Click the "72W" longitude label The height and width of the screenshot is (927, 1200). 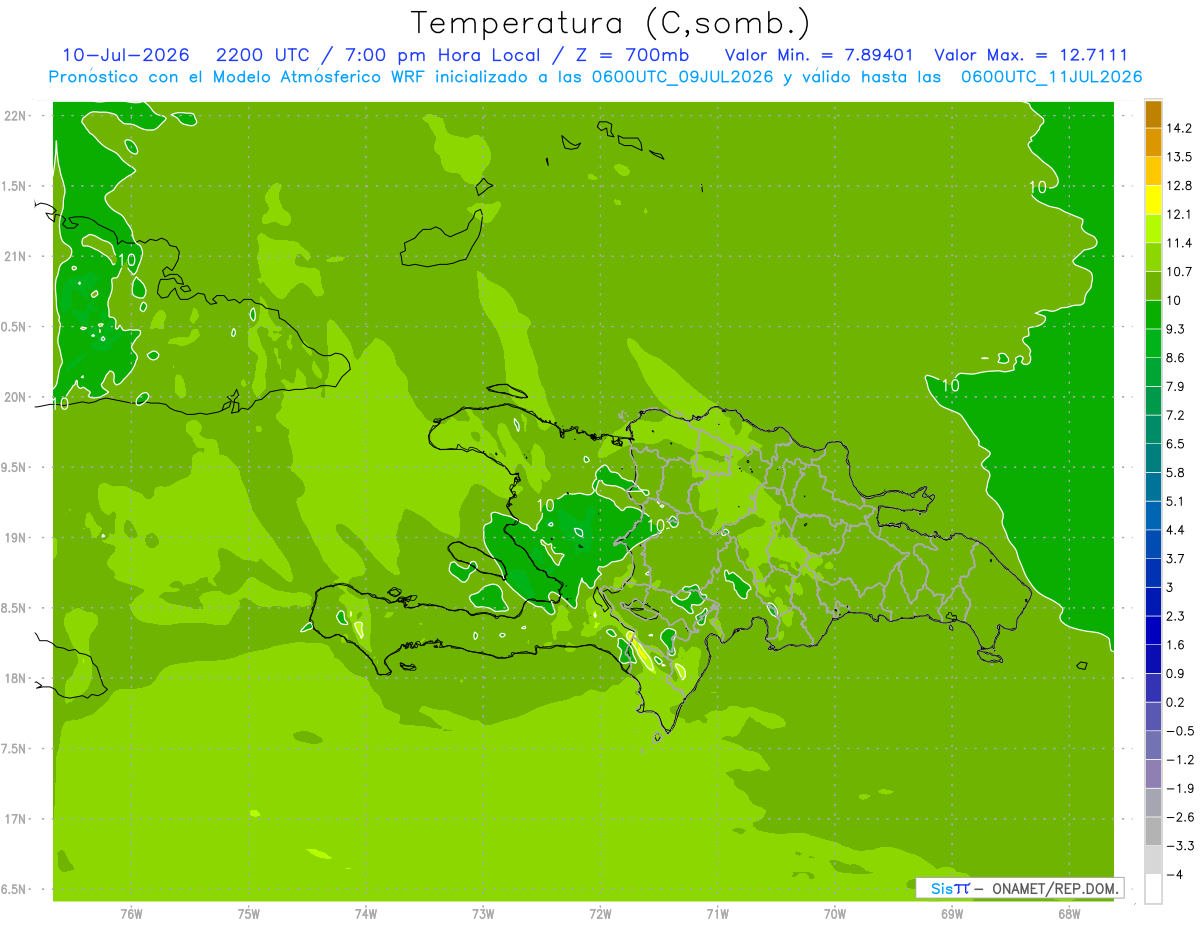[600, 913]
